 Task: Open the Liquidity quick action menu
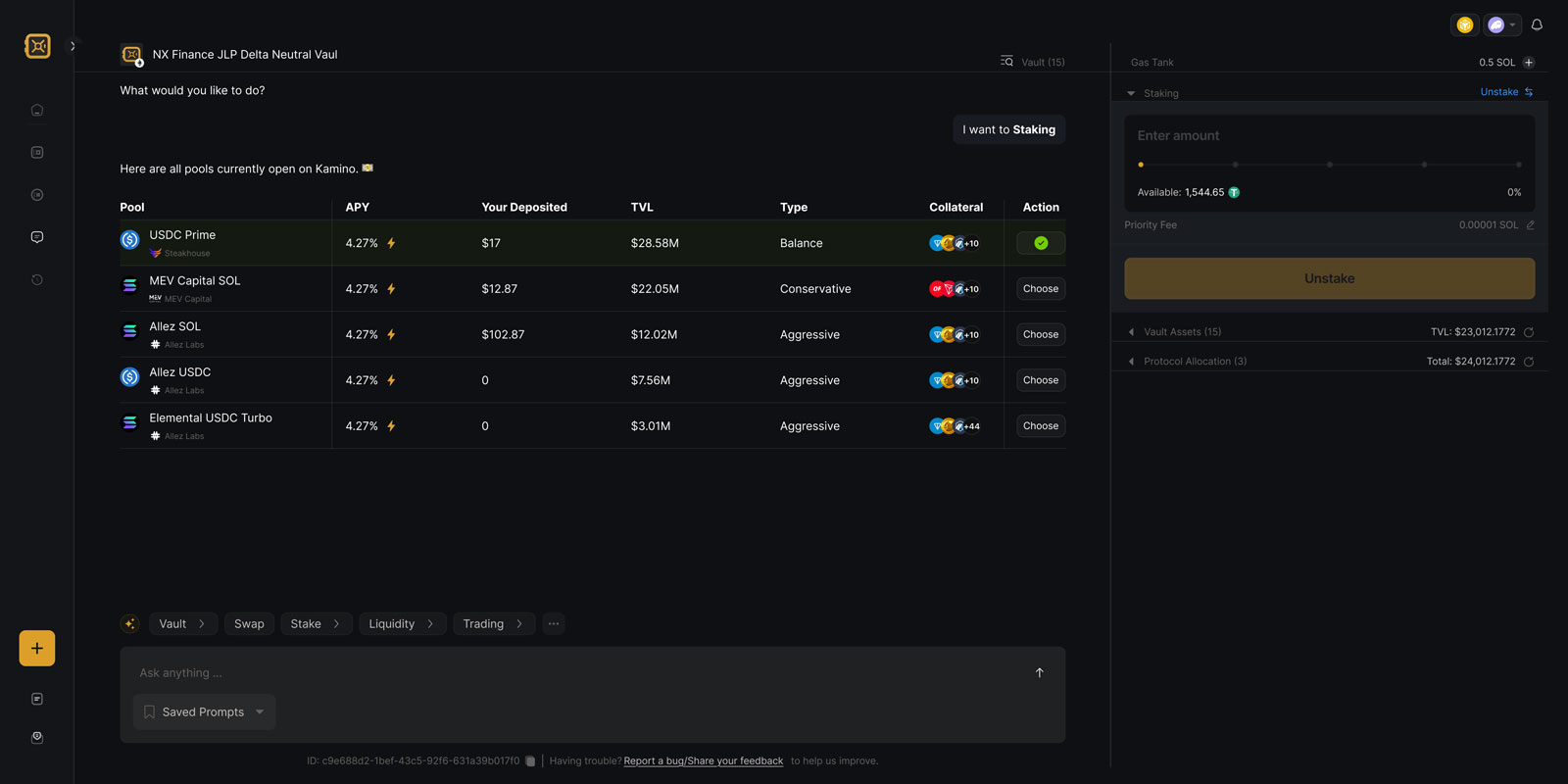(402, 624)
